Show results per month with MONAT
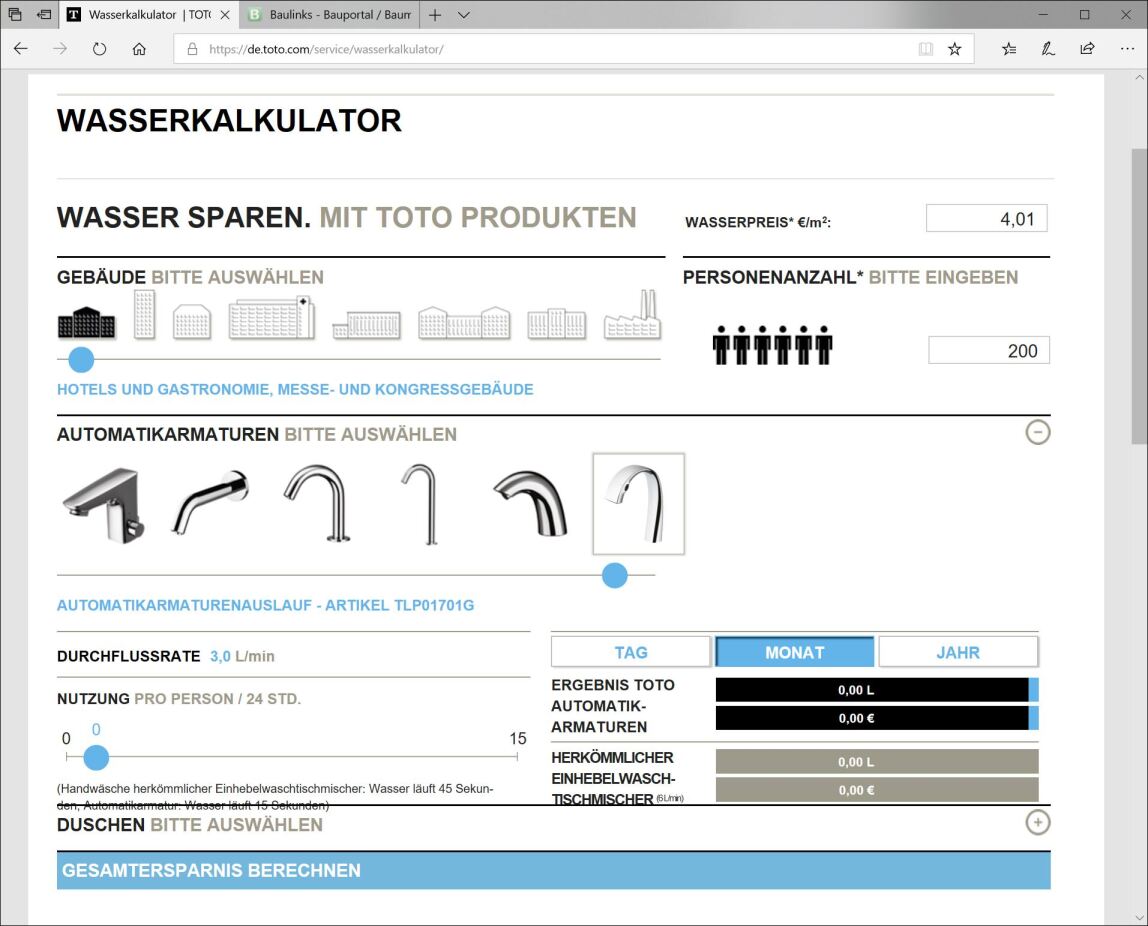Viewport: 1148px width, 926px height. (794, 651)
